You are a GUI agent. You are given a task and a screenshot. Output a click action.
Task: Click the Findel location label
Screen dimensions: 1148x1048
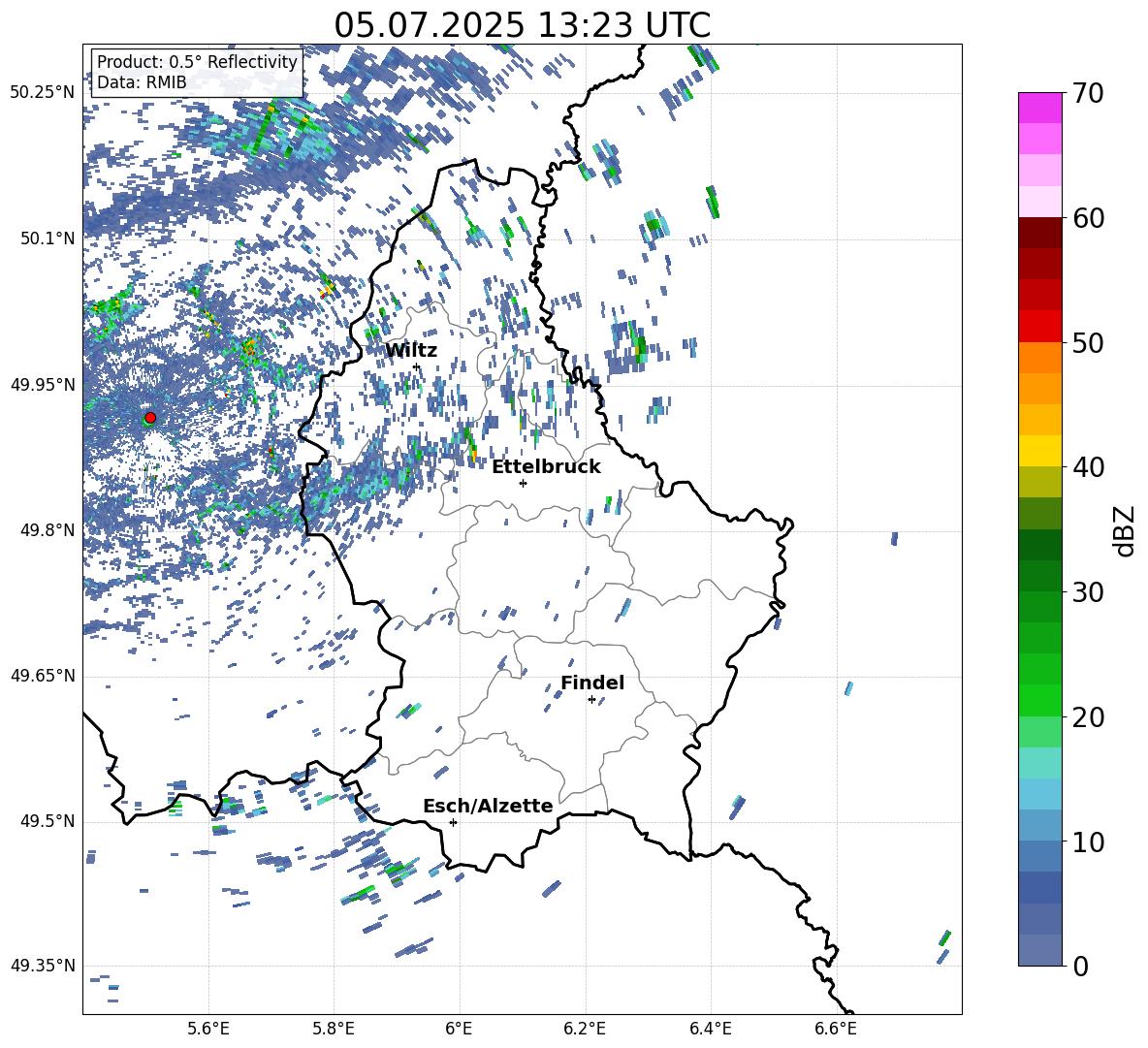click(592, 683)
